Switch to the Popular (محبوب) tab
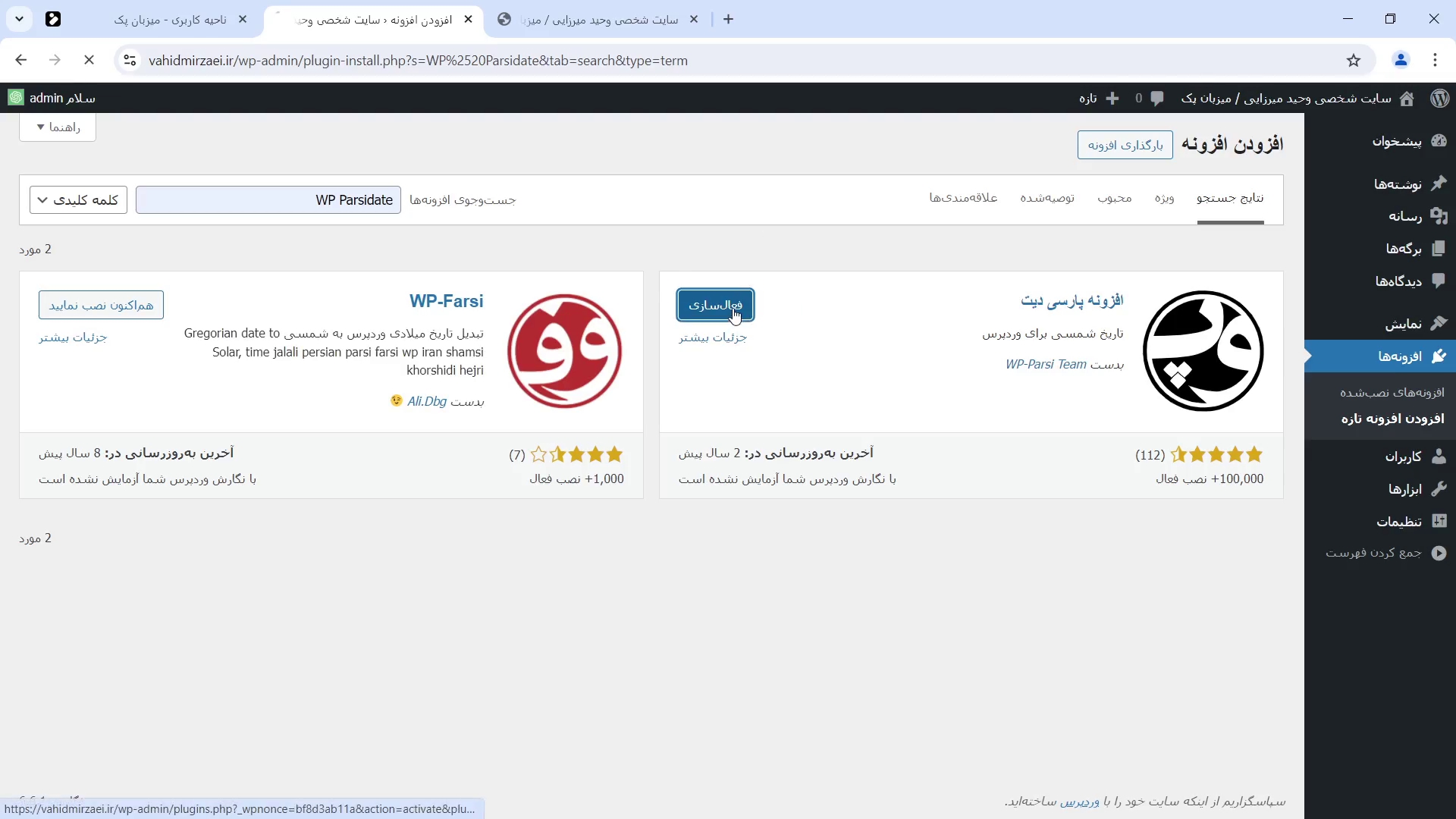The image size is (1456, 819). coord(1115,198)
